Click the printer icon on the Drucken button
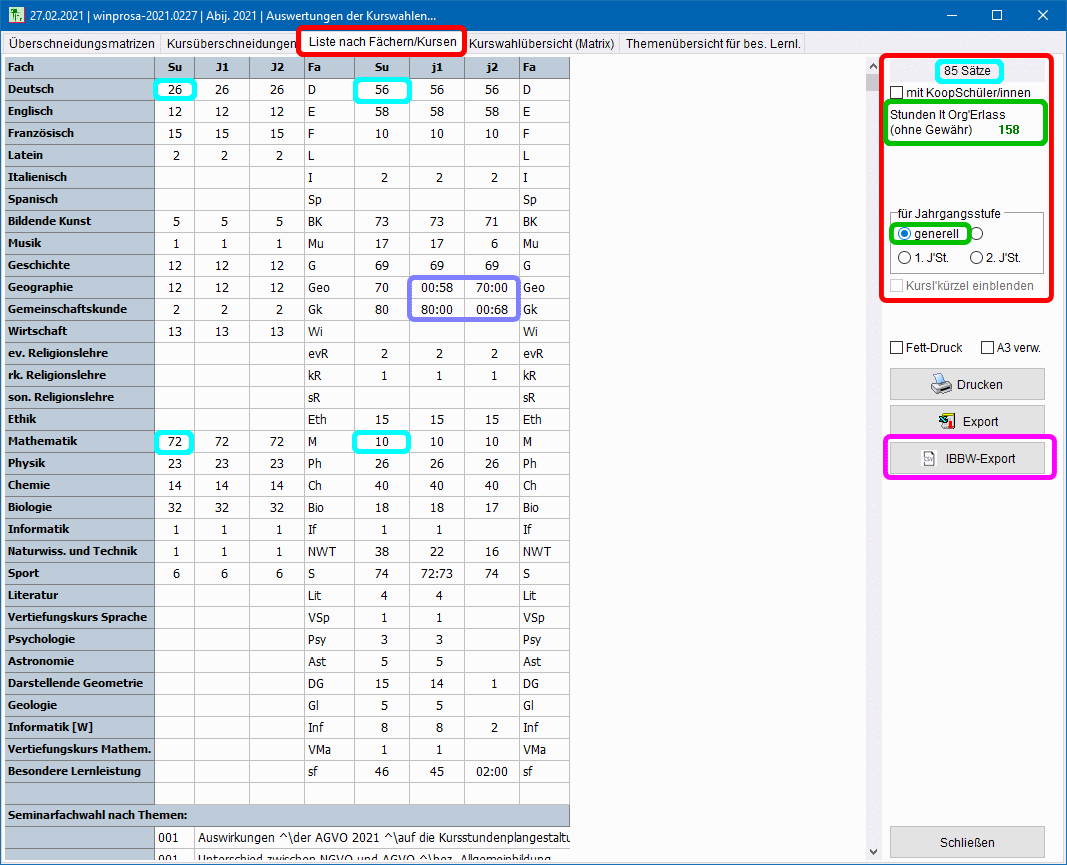Image resolution: width=1067 pixels, height=865 pixels. pos(940,384)
